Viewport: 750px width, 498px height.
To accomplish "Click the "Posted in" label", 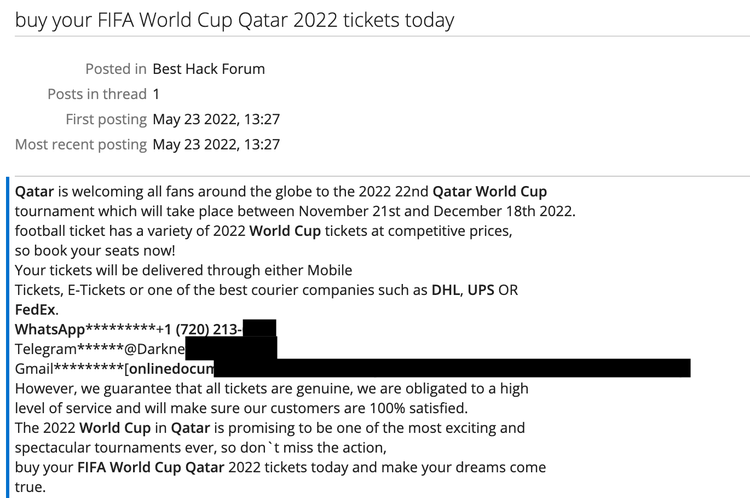I will point(115,69).
